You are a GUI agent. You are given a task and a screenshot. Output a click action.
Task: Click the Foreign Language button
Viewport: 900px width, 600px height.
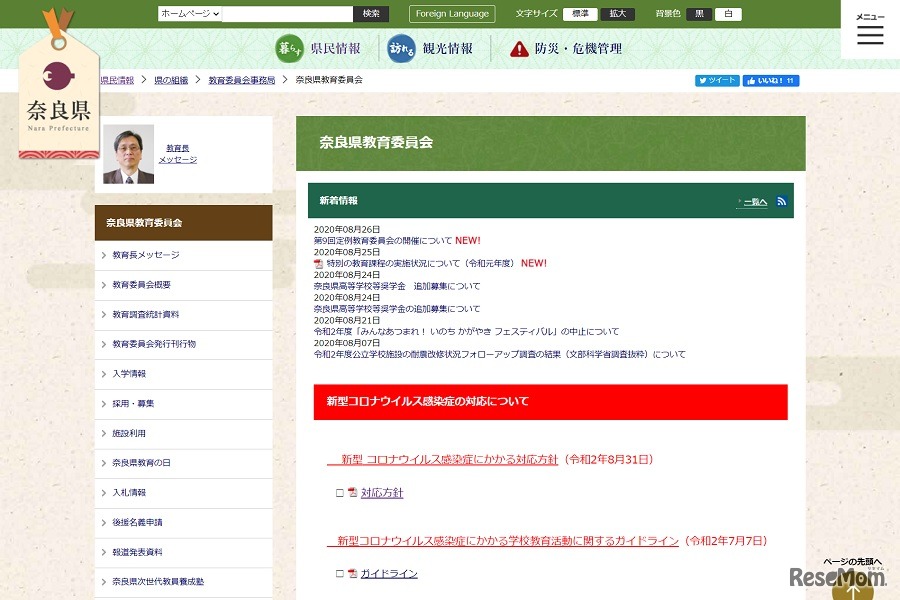(452, 14)
